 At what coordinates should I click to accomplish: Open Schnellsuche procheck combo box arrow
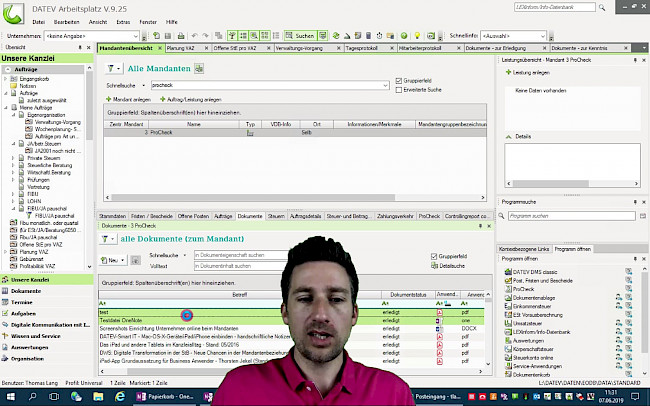click(x=385, y=85)
